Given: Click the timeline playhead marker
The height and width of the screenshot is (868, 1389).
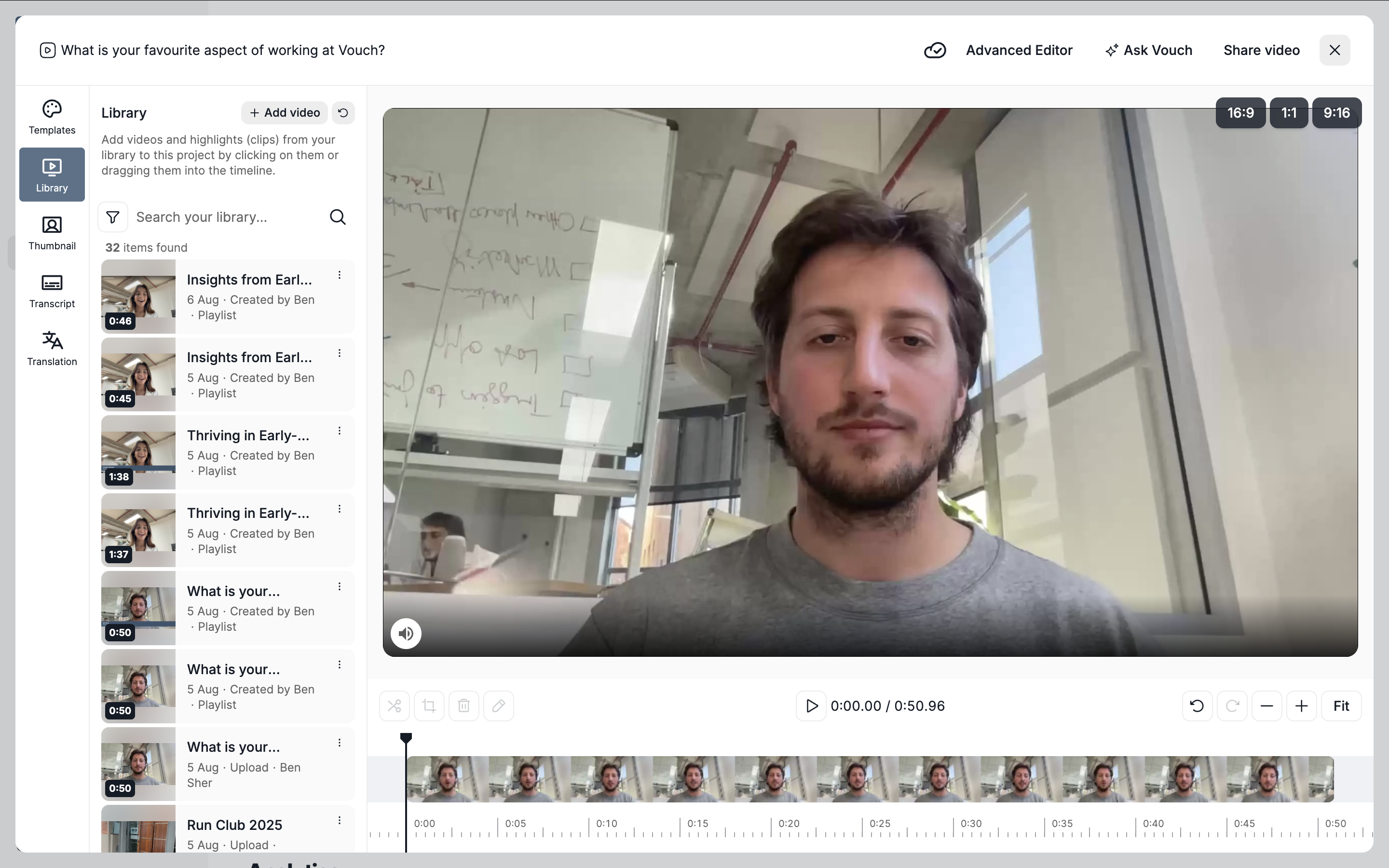Looking at the screenshot, I should pos(407,738).
